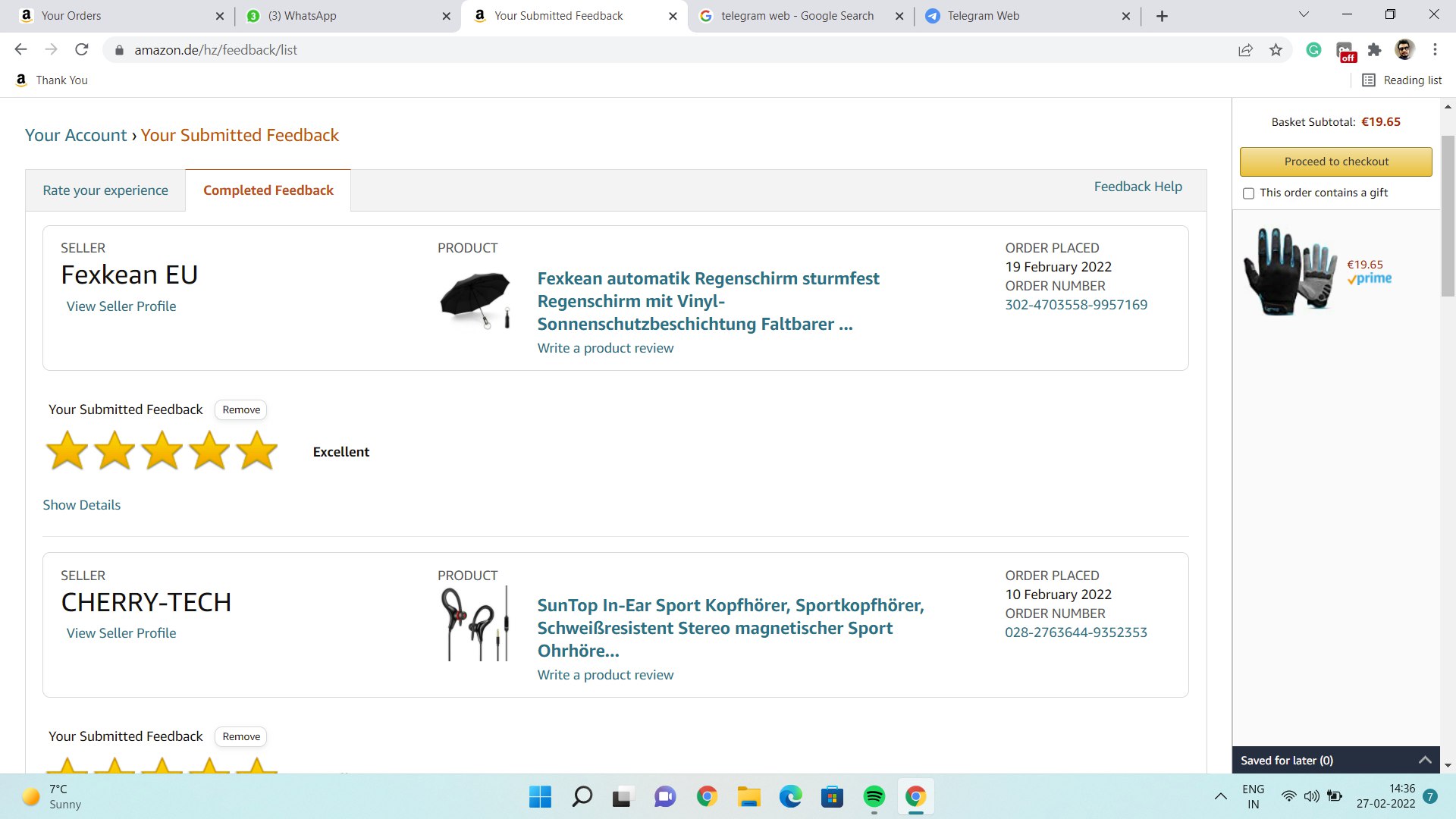Viewport: 1456px width, 819px height.
Task: Open the Reading list panel
Action: (1401, 80)
